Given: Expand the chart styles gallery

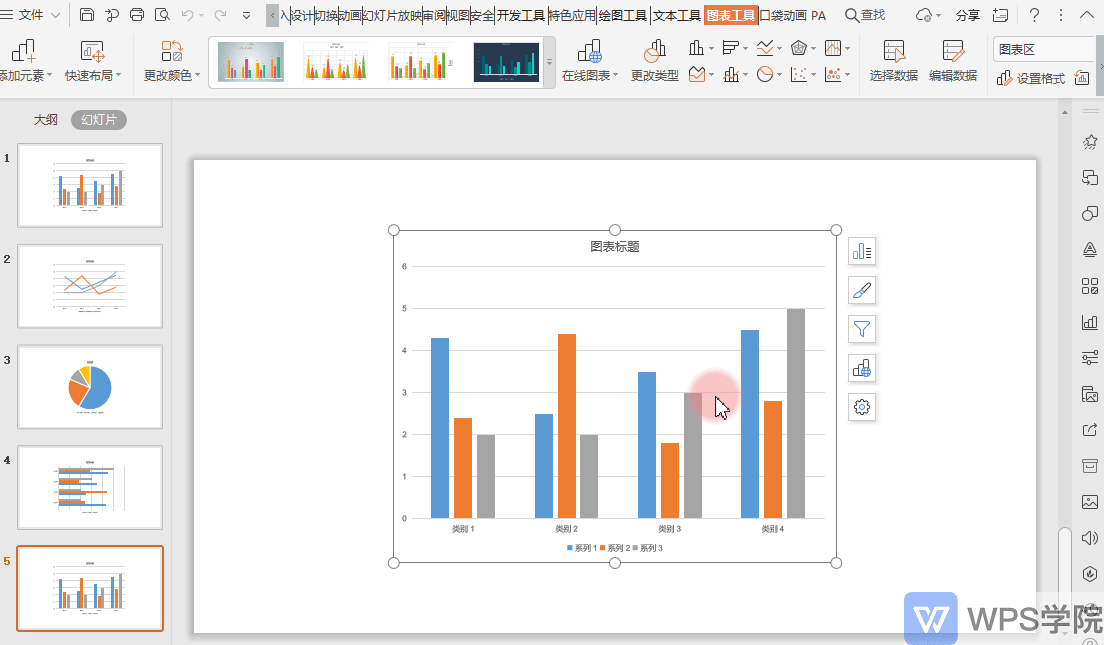Looking at the screenshot, I should click(x=549, y=63).
